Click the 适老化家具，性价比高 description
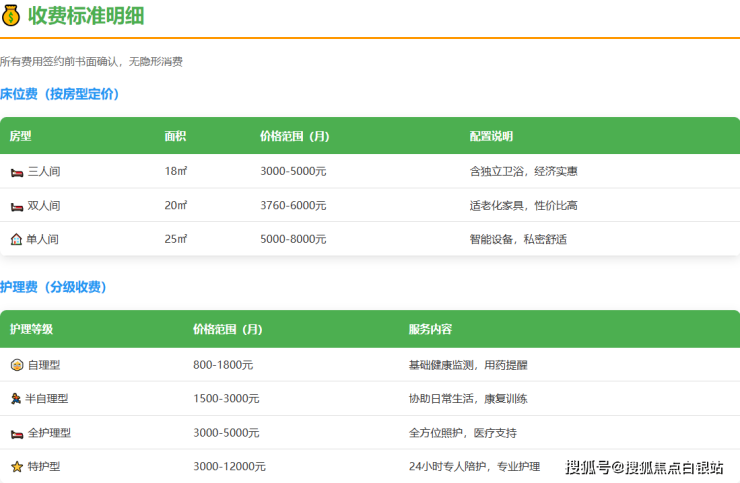 click(x=523, y=205)
